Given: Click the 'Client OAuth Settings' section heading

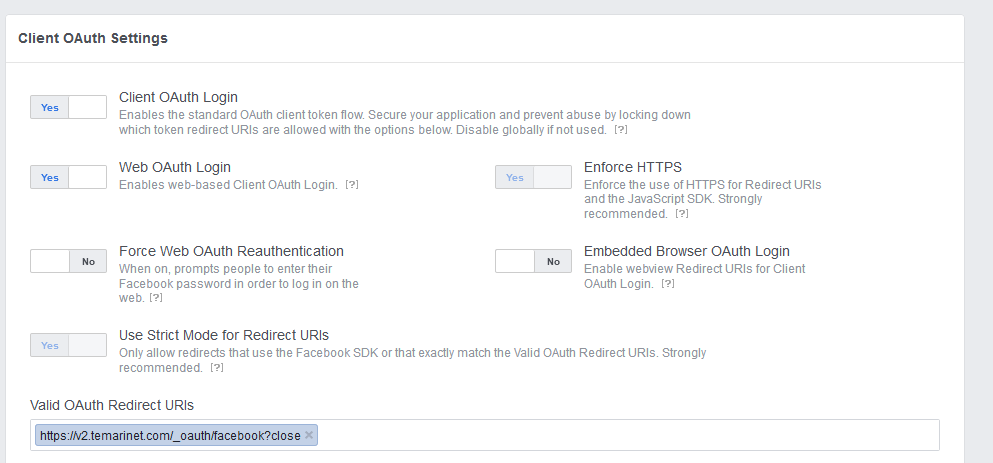Looking at the screenshot, I should pos(93,38).
